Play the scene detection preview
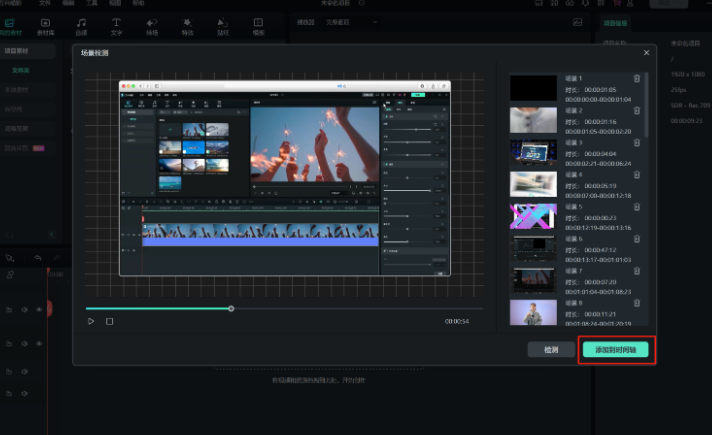 (x=91, y=321)
